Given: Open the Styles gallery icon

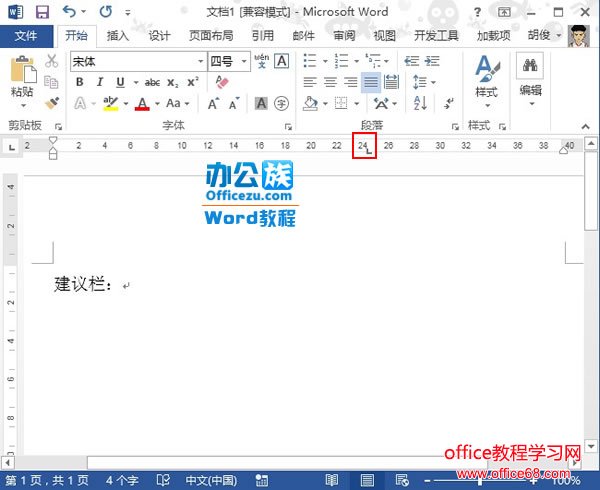Looking at the screenshot, I should pos(487,68).
